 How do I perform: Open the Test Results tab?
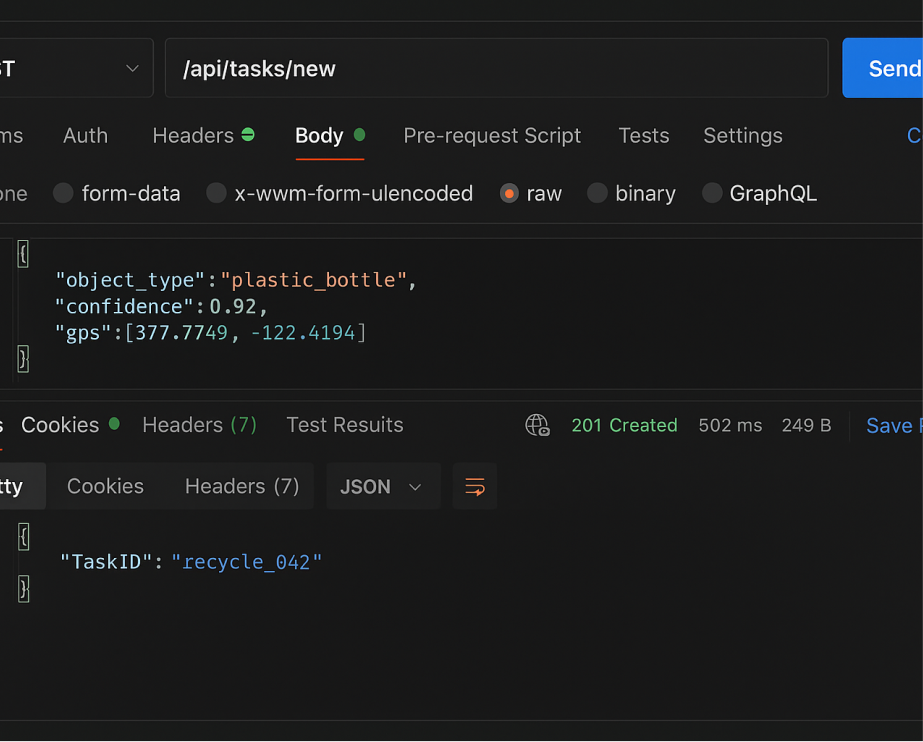345,425
